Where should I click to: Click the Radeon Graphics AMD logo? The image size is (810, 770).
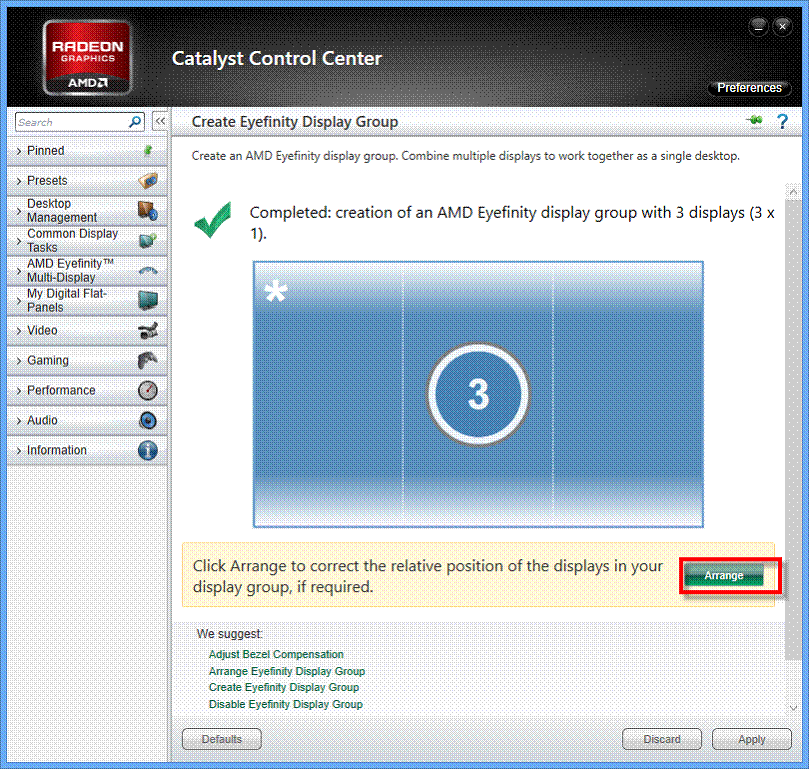87,58
